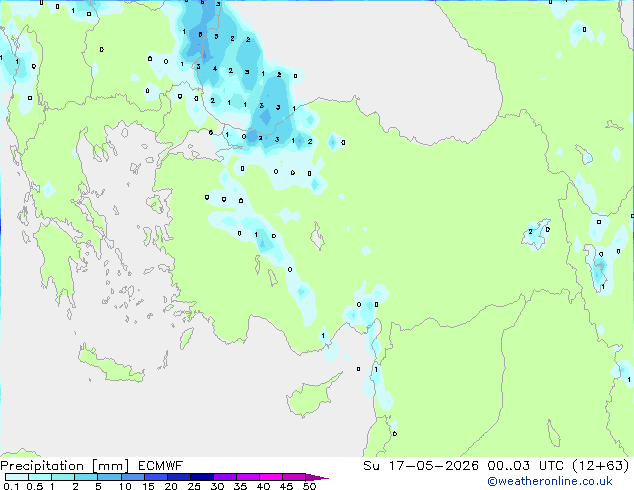Select the 10–15 mm medium blue legend swatch
The height and width of the screenshot is (490, 634).
tap(133, 477)
